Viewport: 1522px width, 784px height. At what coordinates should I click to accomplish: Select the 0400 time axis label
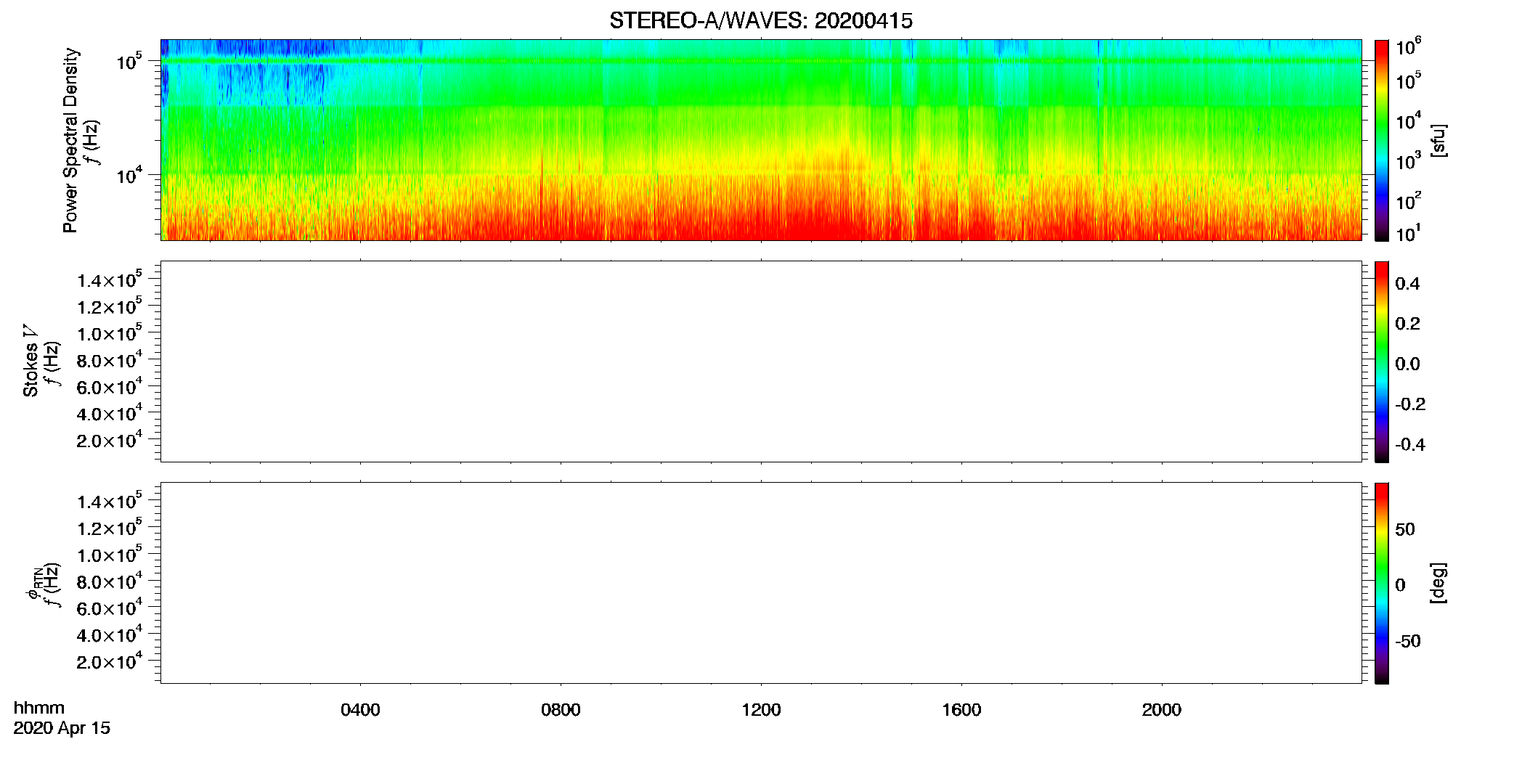(x=360, y=710)
